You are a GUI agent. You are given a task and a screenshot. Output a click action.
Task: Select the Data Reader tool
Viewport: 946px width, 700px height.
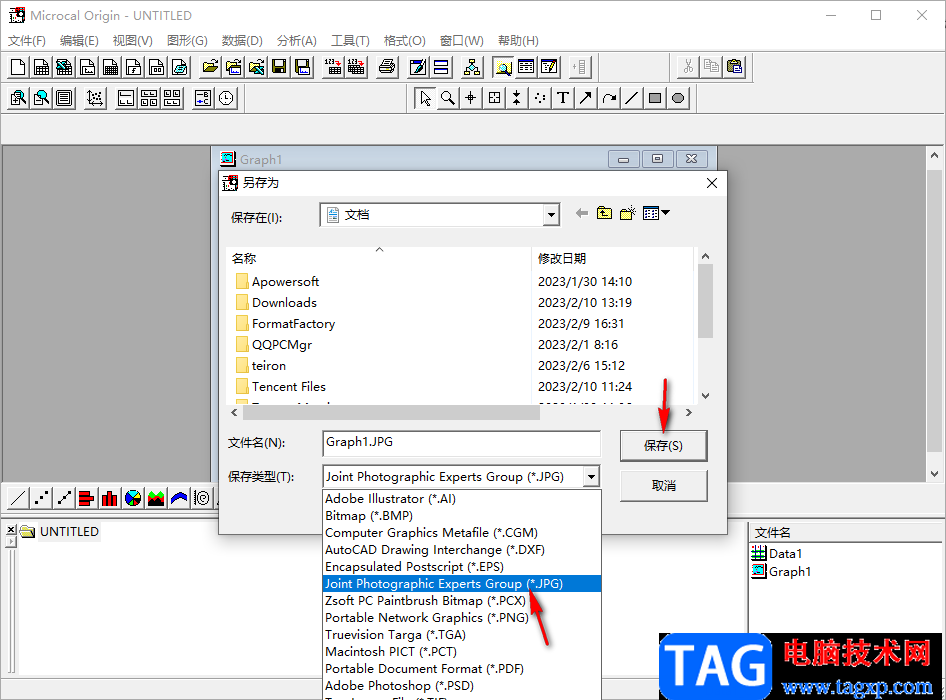pos(494,98)
